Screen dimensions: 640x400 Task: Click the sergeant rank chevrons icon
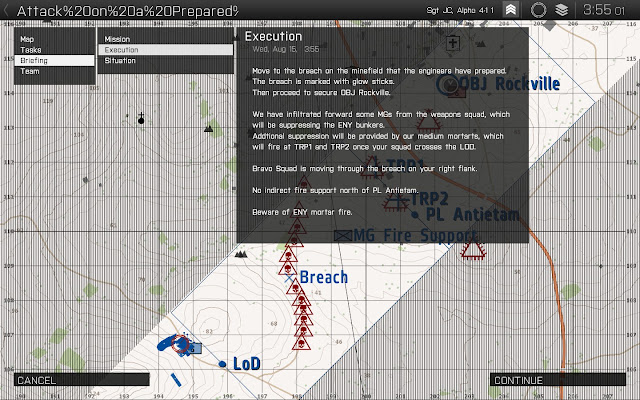pos(510,9)
